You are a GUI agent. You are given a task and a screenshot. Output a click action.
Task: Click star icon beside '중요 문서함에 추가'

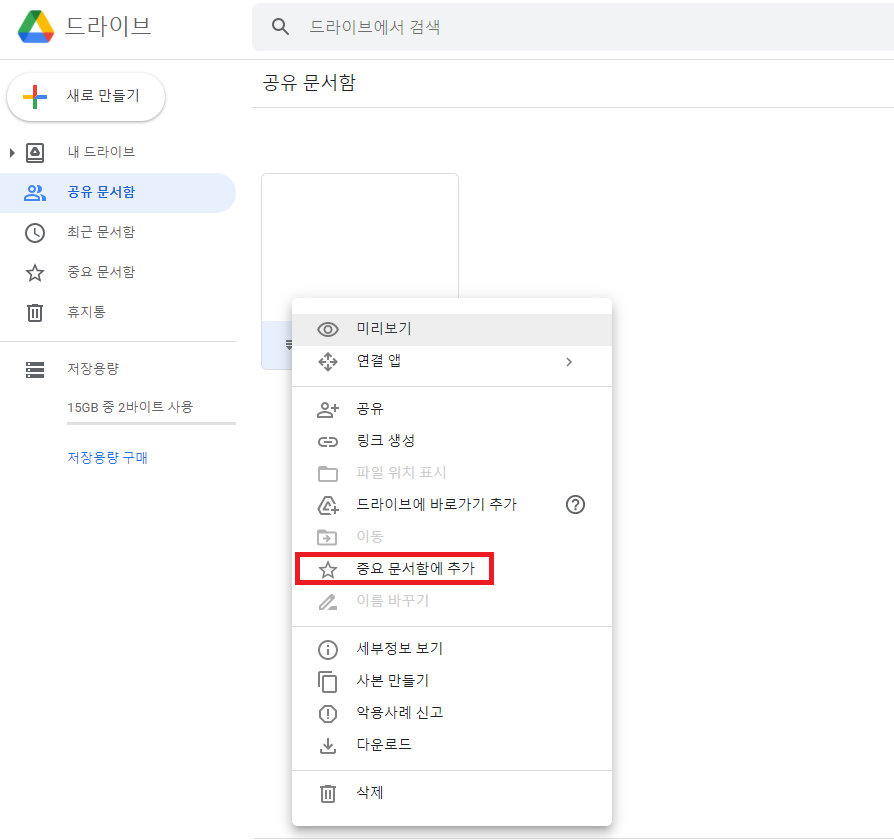pos(328,569)
